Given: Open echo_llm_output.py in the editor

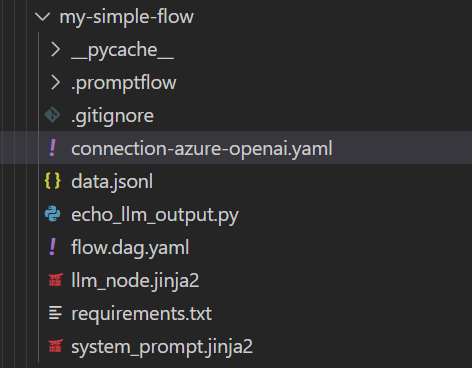Looking at the screenshot, I should coord(155,215).
